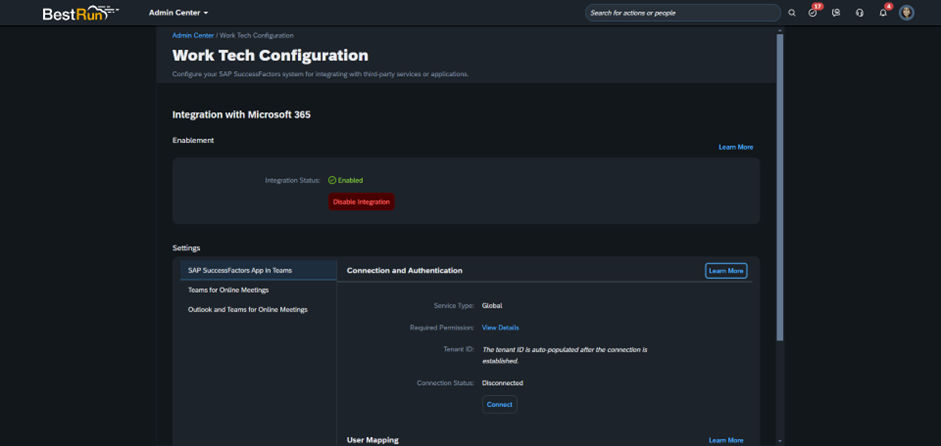Click the search actions or people field
The height and width of the screenshot is (446, 941).
pyautogui.click(x=683, y=13)
